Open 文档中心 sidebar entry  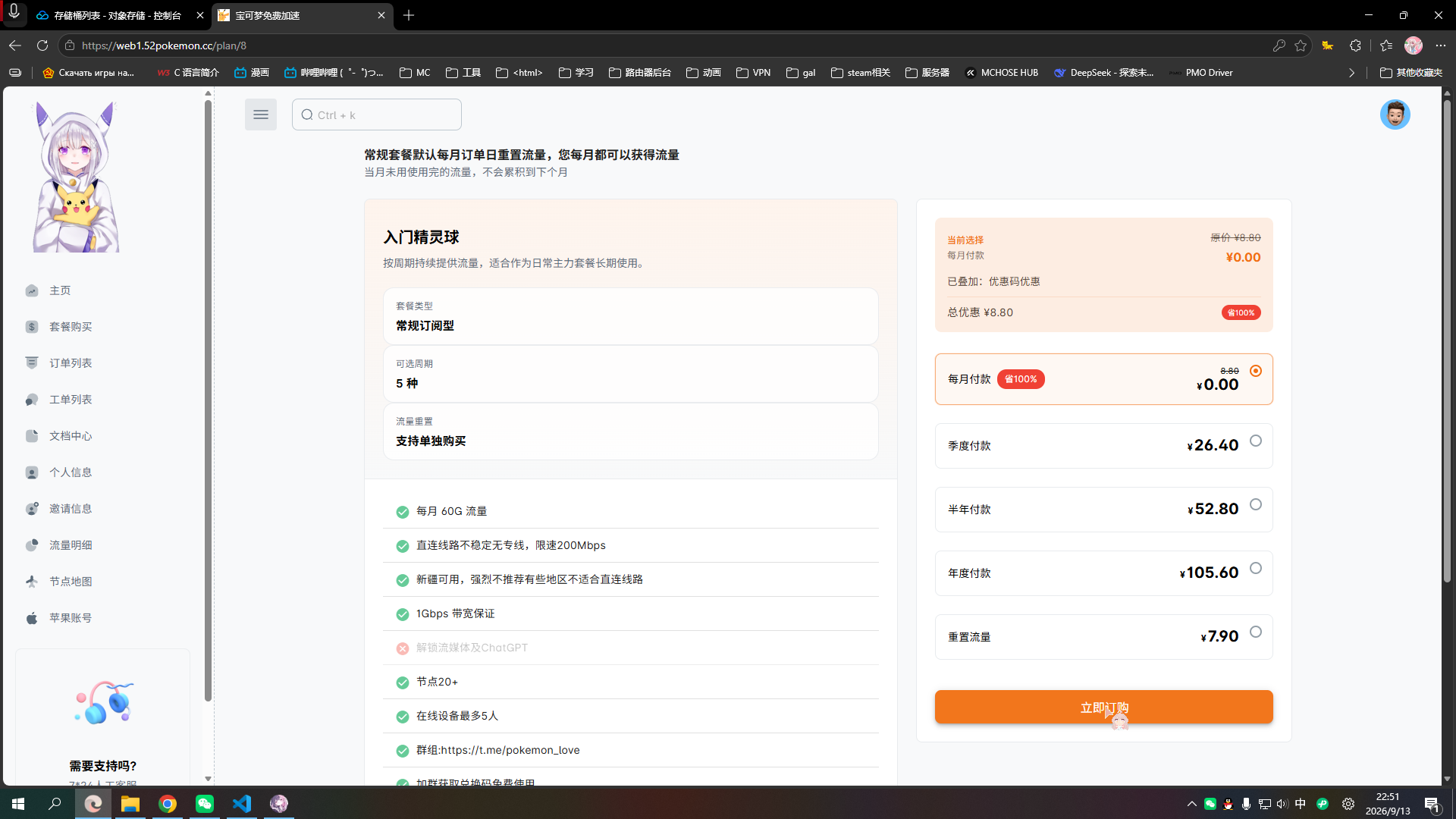71,436
